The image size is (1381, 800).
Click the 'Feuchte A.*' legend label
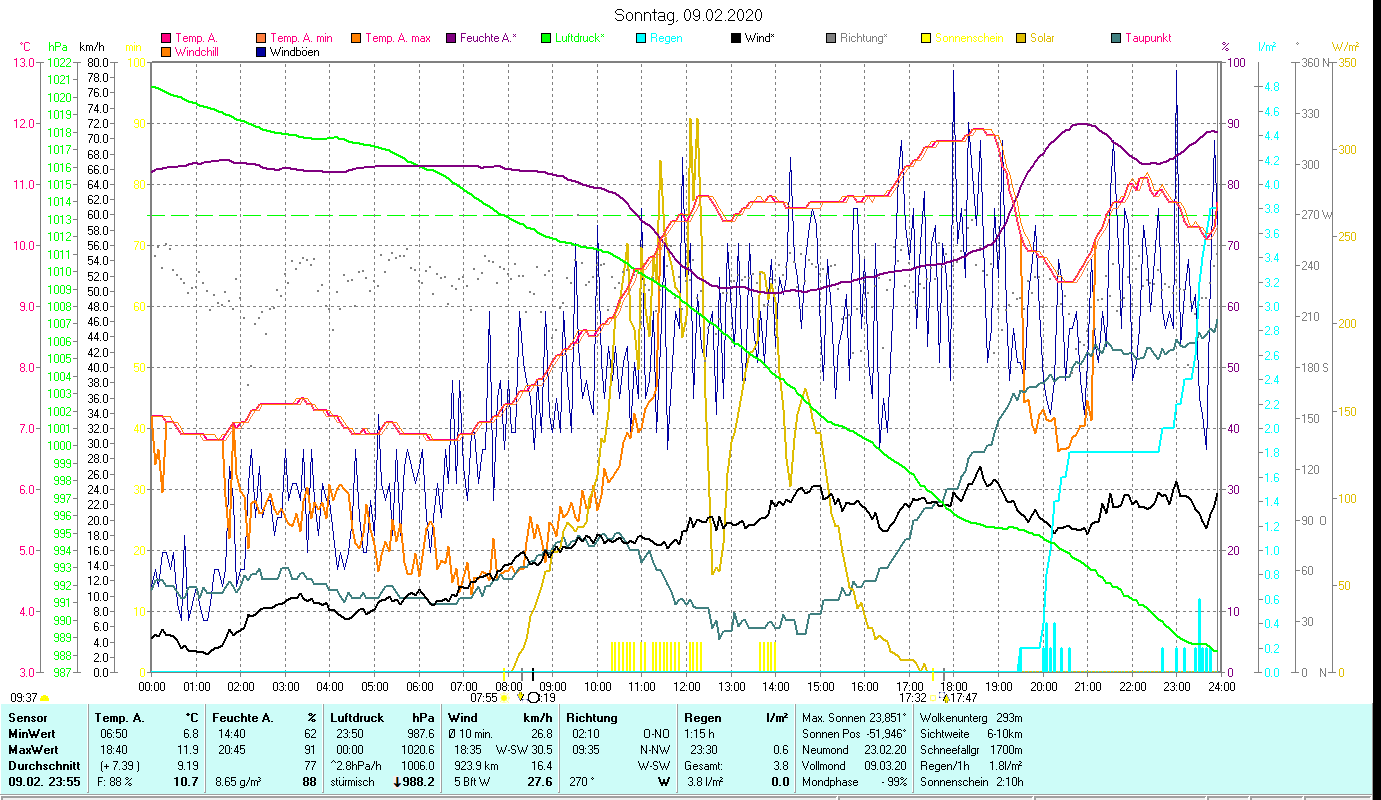[x=488, y=38]
